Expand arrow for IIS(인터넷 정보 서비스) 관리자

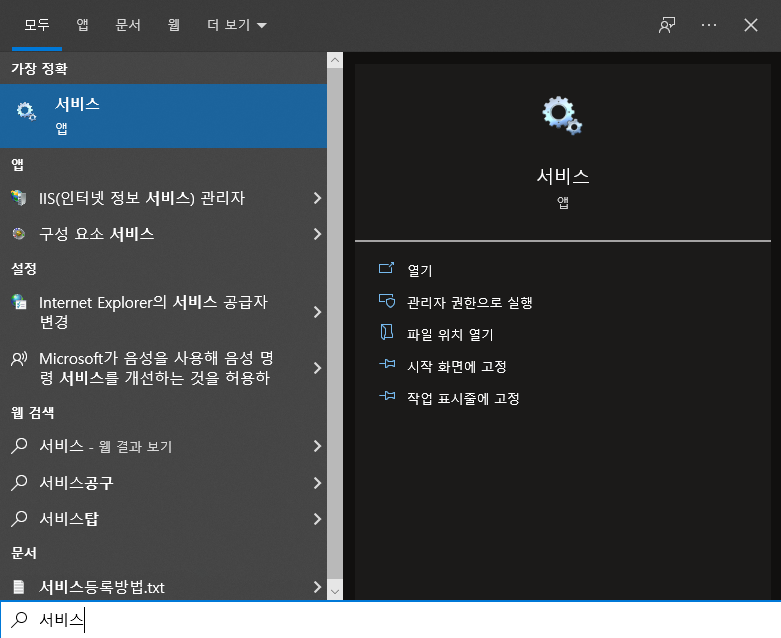[317, 198]
